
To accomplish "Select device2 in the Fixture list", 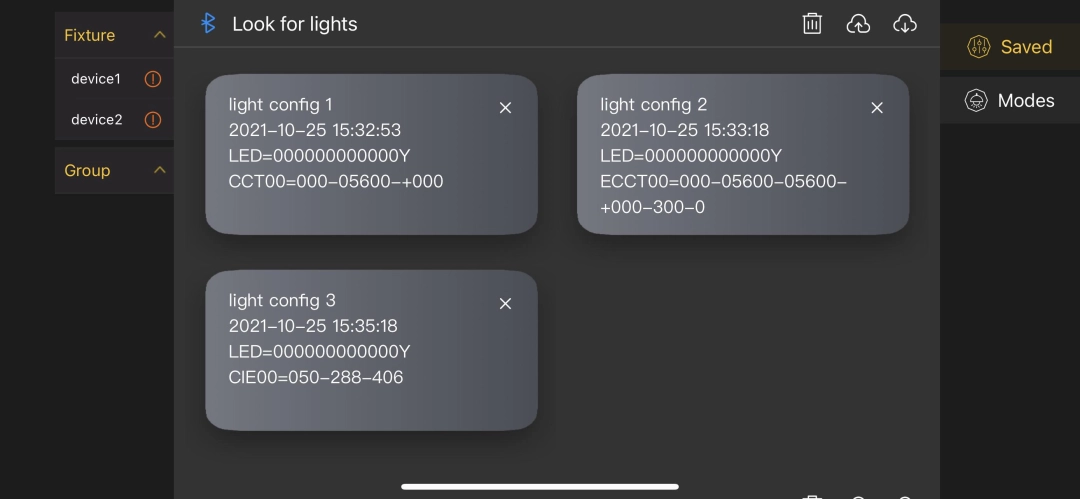I will coord(96,120).
